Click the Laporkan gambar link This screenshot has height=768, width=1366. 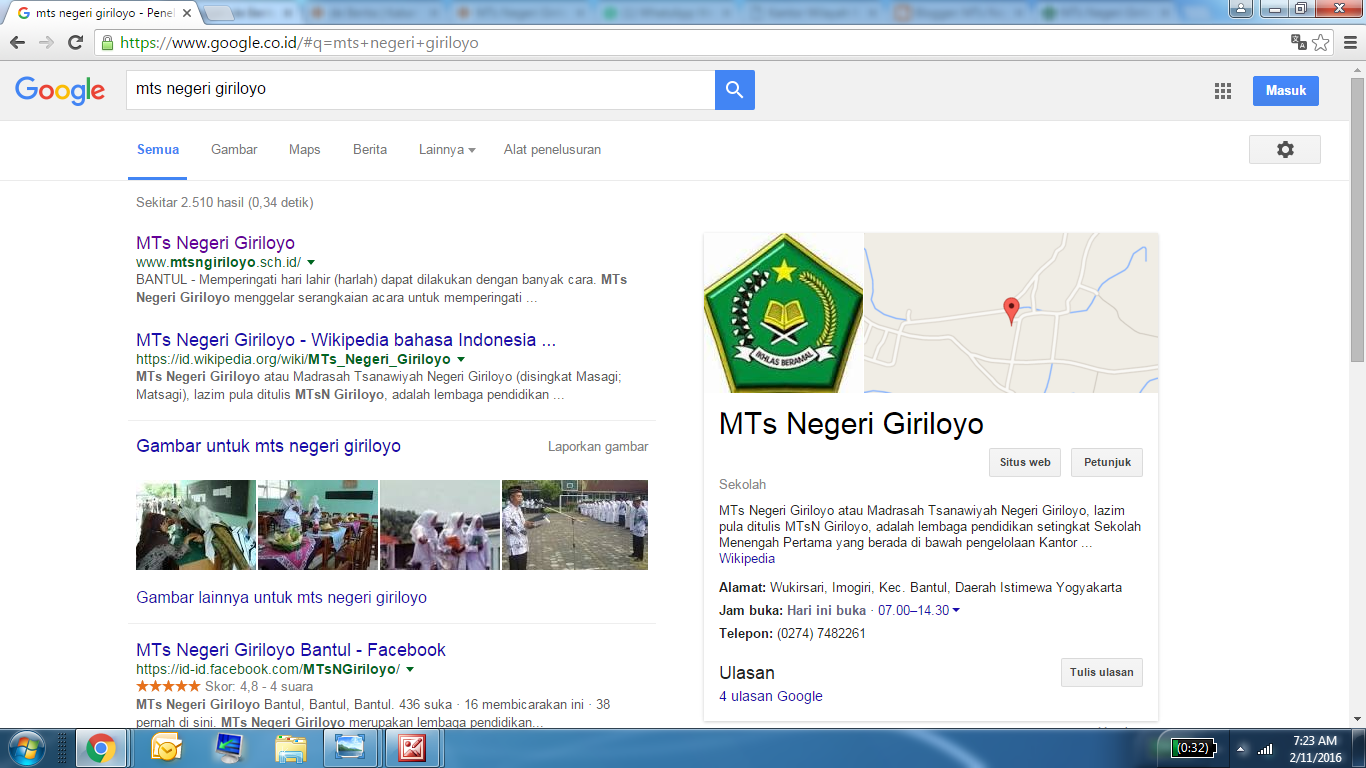pos(598,447)
